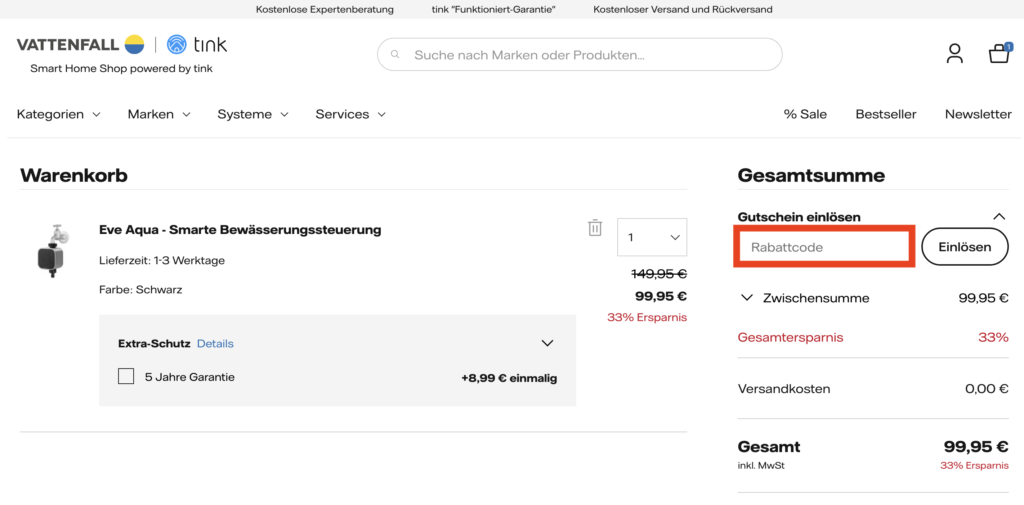Open the Services menu
This screenshot has height=505, width=1024.
point(351,114)
